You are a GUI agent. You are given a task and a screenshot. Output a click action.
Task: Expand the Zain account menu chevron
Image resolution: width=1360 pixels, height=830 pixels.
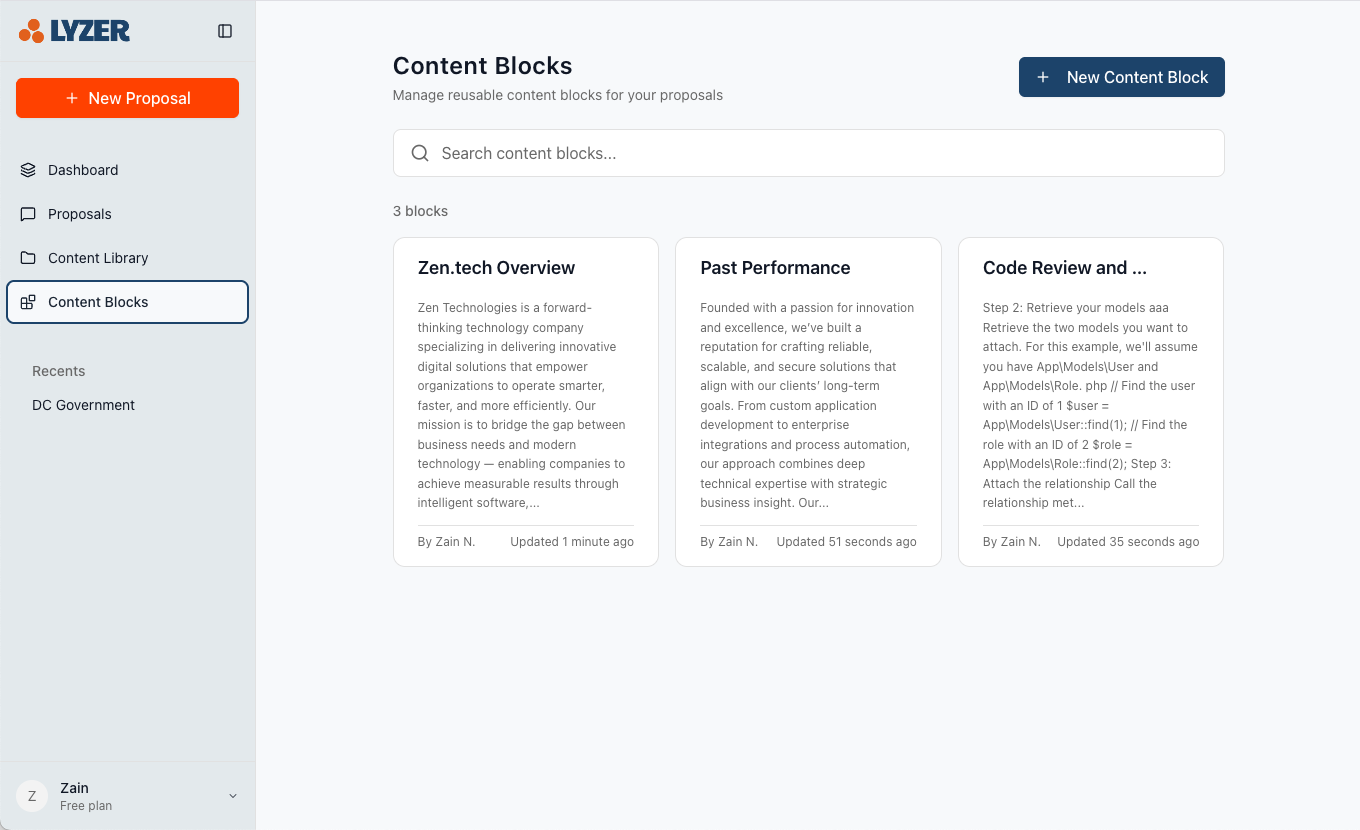(x=233, y=796)
